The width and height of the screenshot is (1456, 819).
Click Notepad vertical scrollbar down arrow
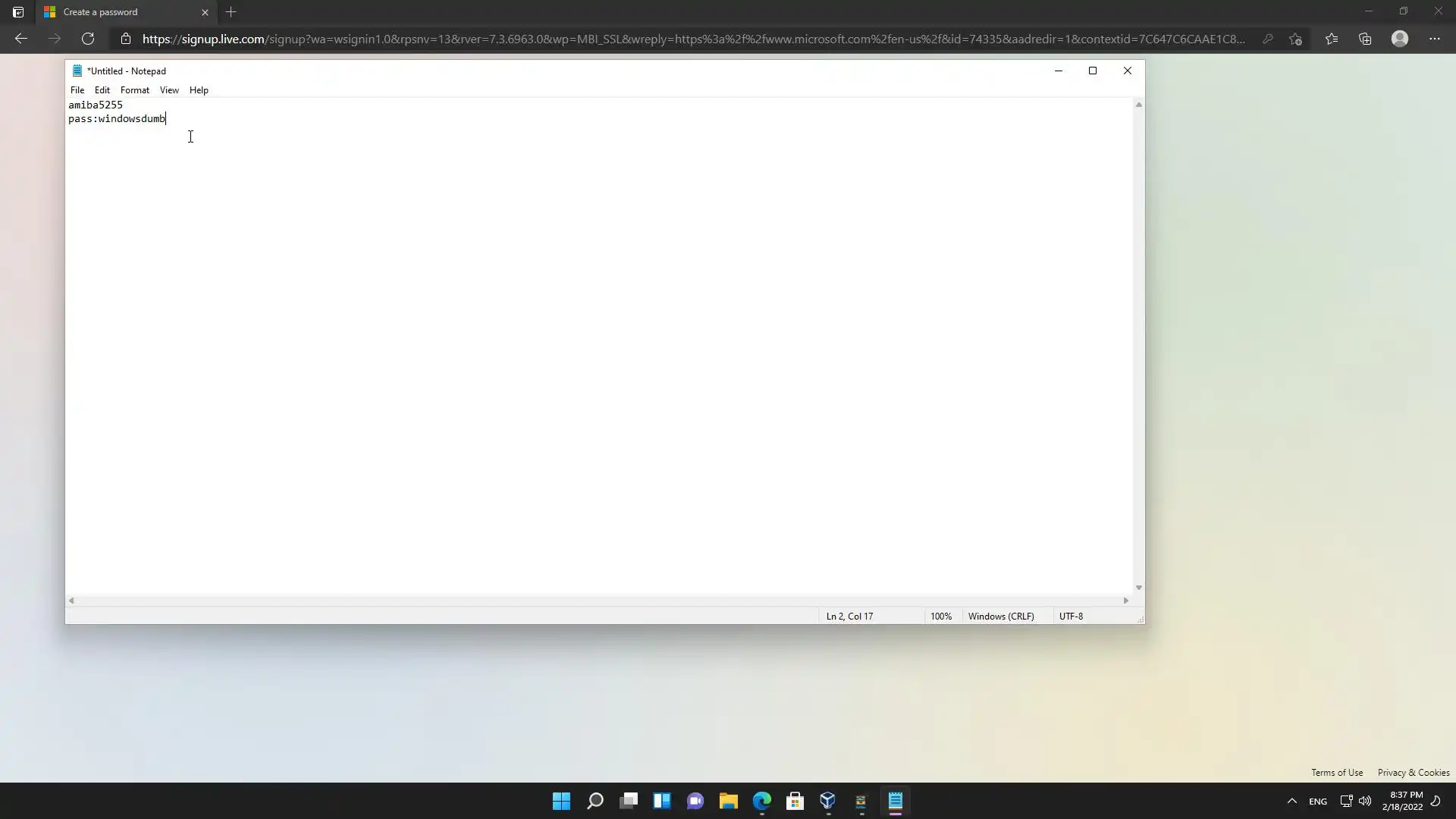pos(1138,588)
